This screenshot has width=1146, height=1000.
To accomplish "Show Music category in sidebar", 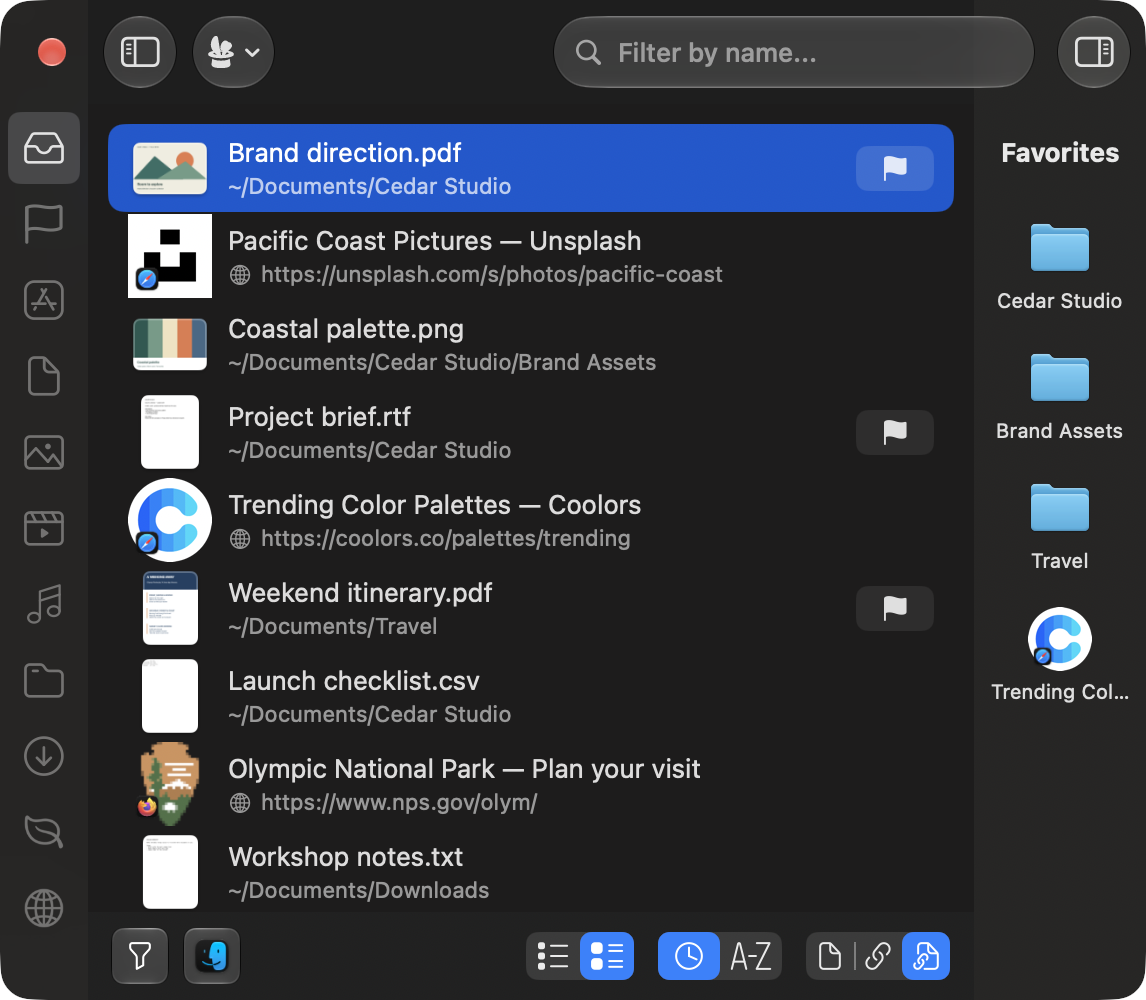I will [x=44, y=604].
